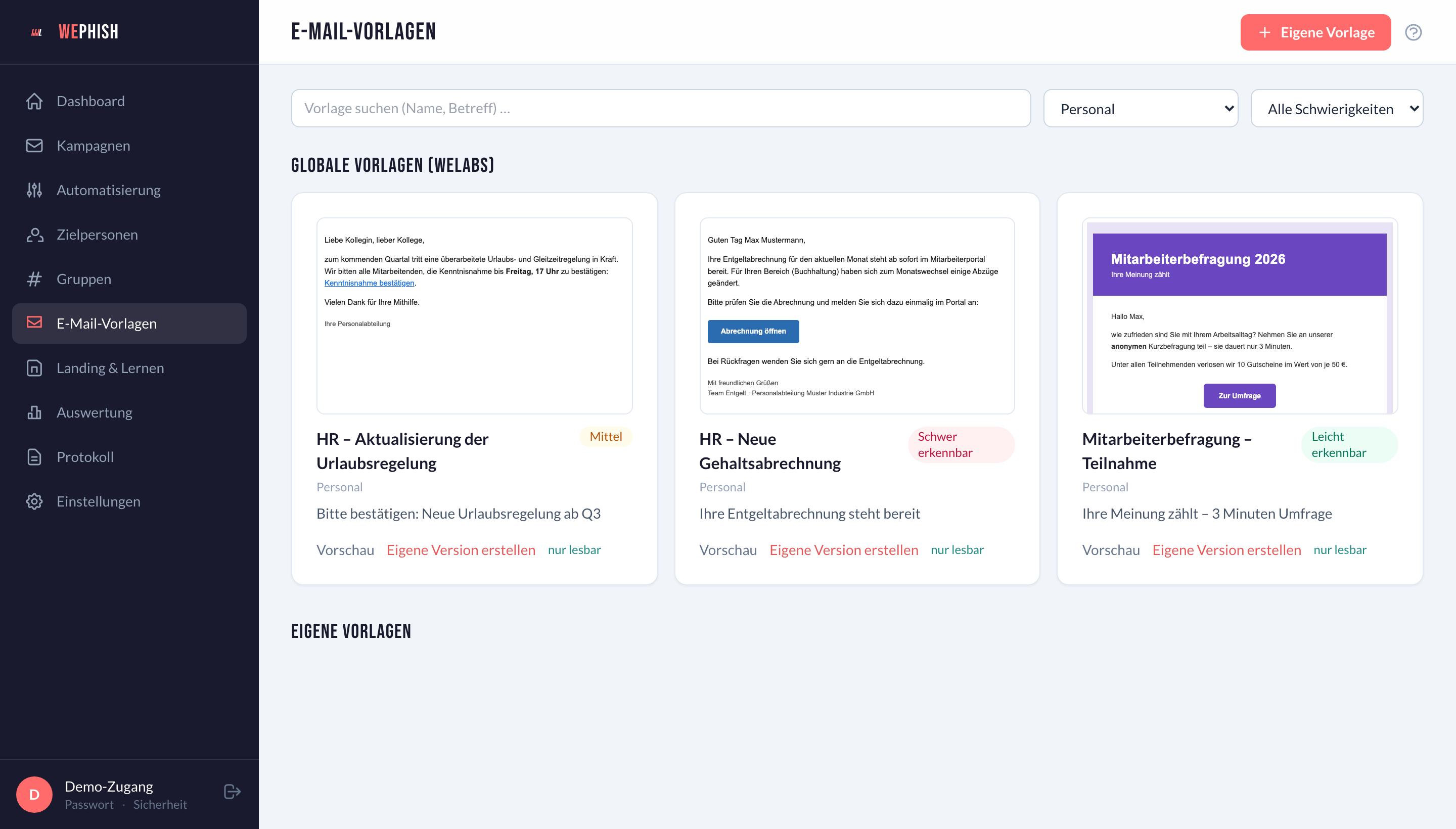The width and height of the screenshot is (1456, 829).
Task: Click the HR – Aktualisierung der Urlaubsregelung title
Action: pyautogui.click(x=402, y=451)
